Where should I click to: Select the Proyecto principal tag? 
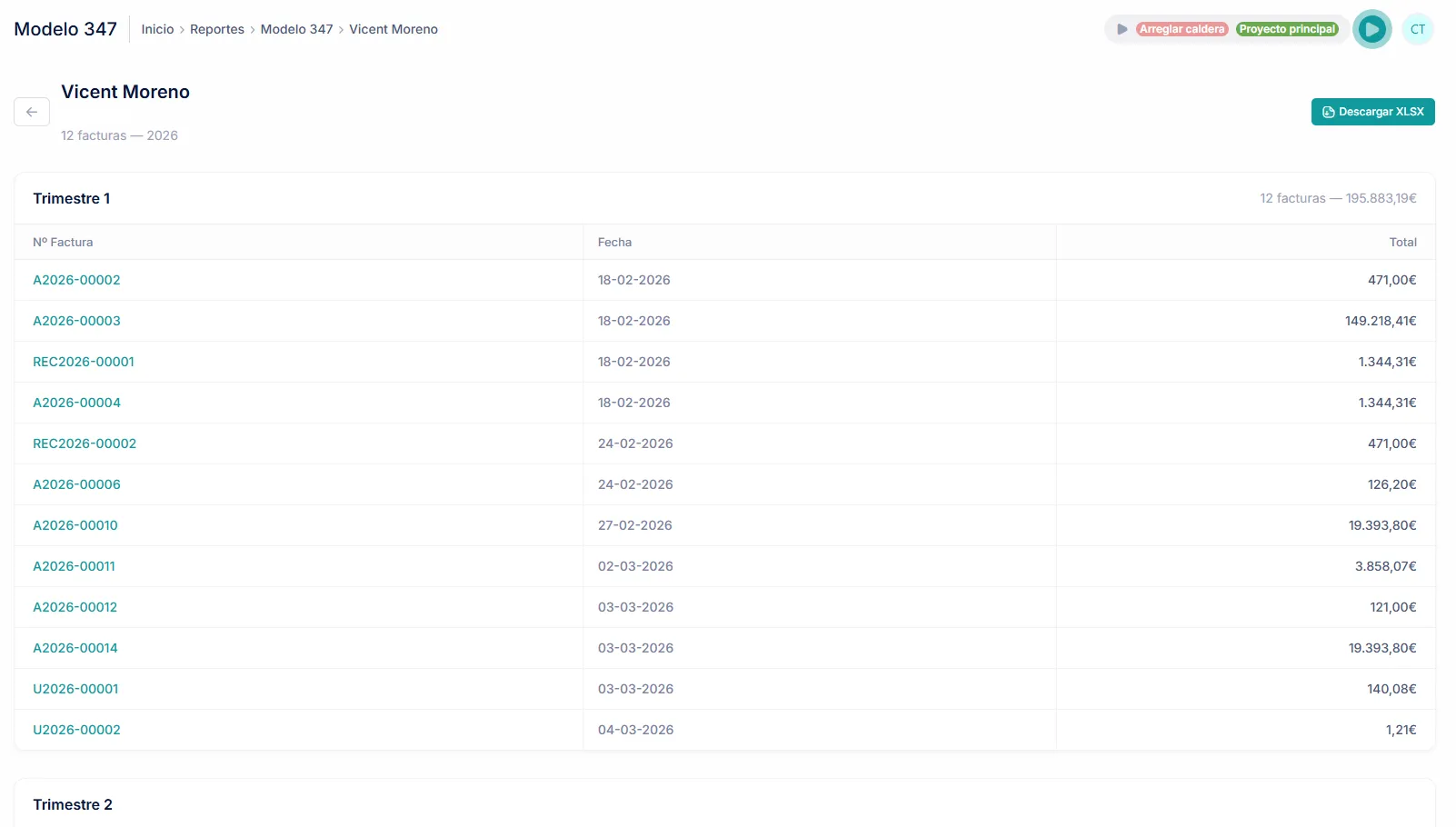click(1287, 29)
